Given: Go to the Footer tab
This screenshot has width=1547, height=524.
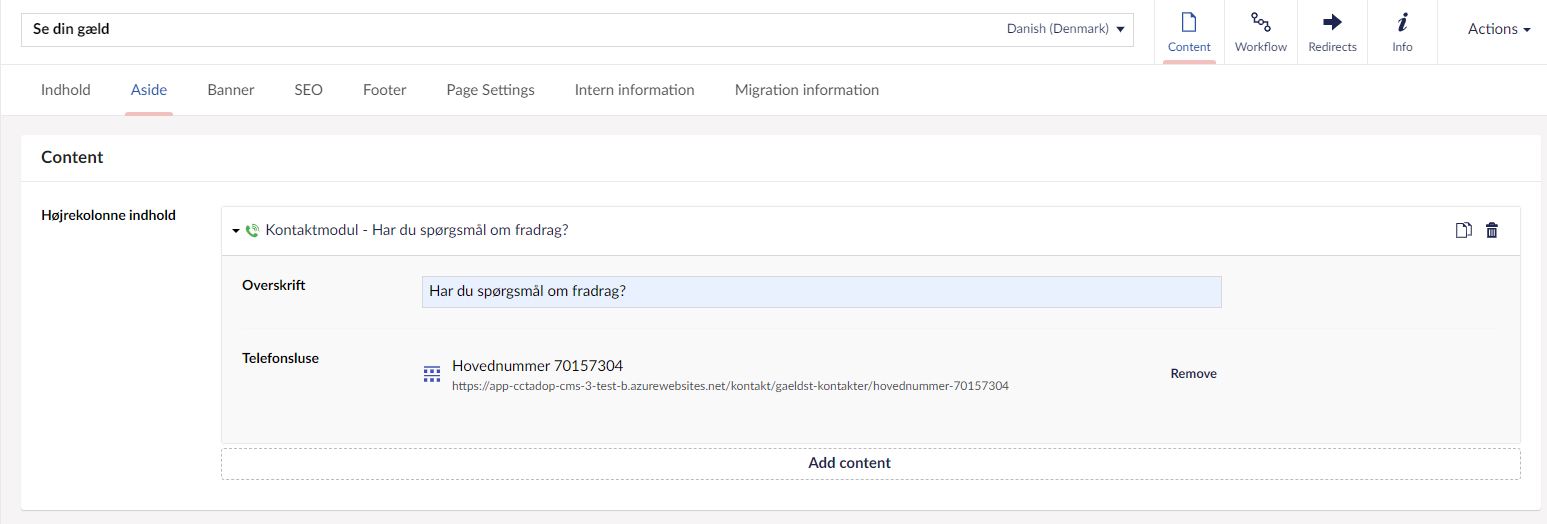Looking at the screenshot, I should pyautogui.click(x=384, y=90).
